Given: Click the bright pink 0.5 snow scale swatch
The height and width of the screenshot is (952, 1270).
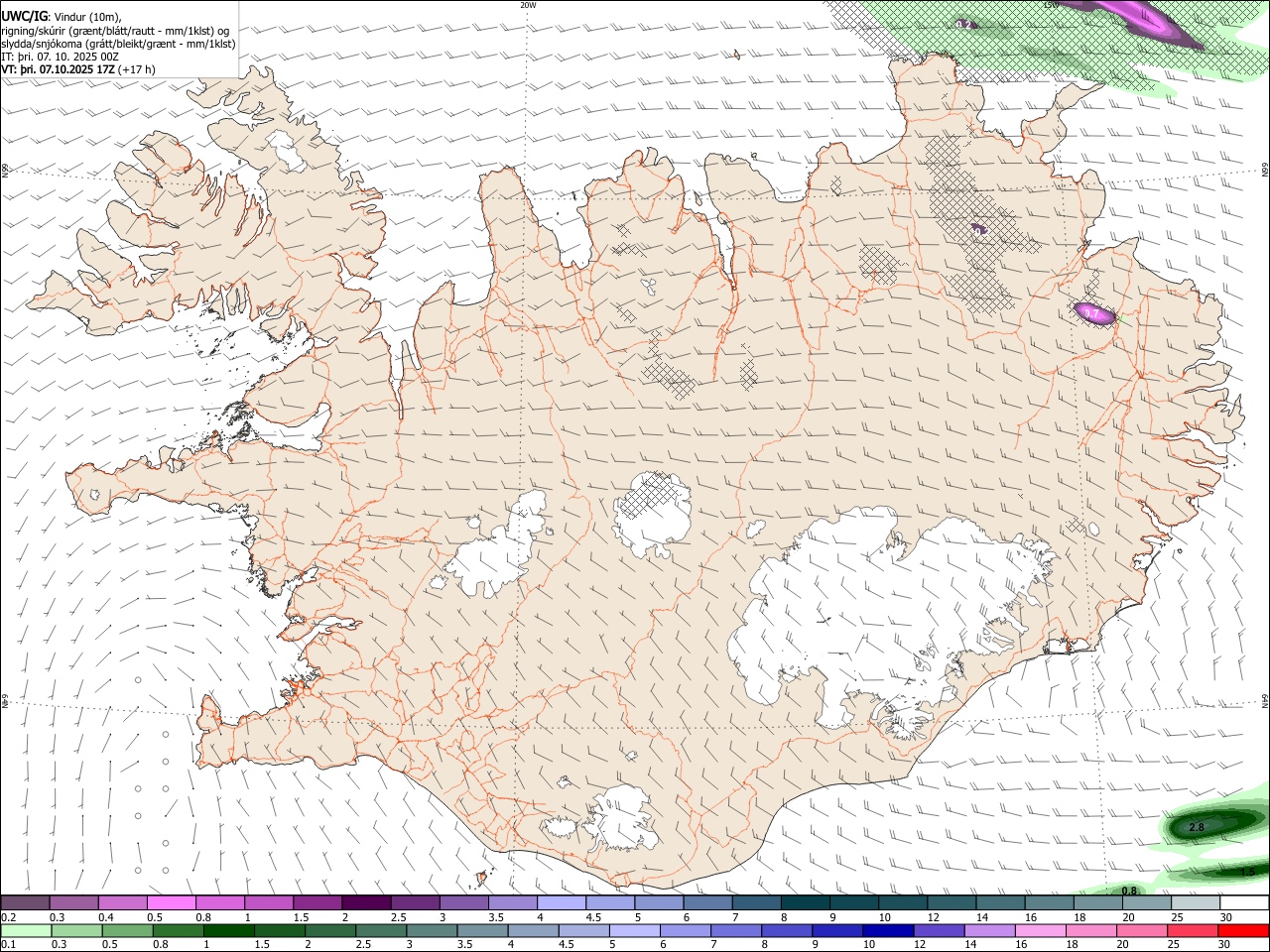Looking at the screenshot, I should click(x=171, y=903).
